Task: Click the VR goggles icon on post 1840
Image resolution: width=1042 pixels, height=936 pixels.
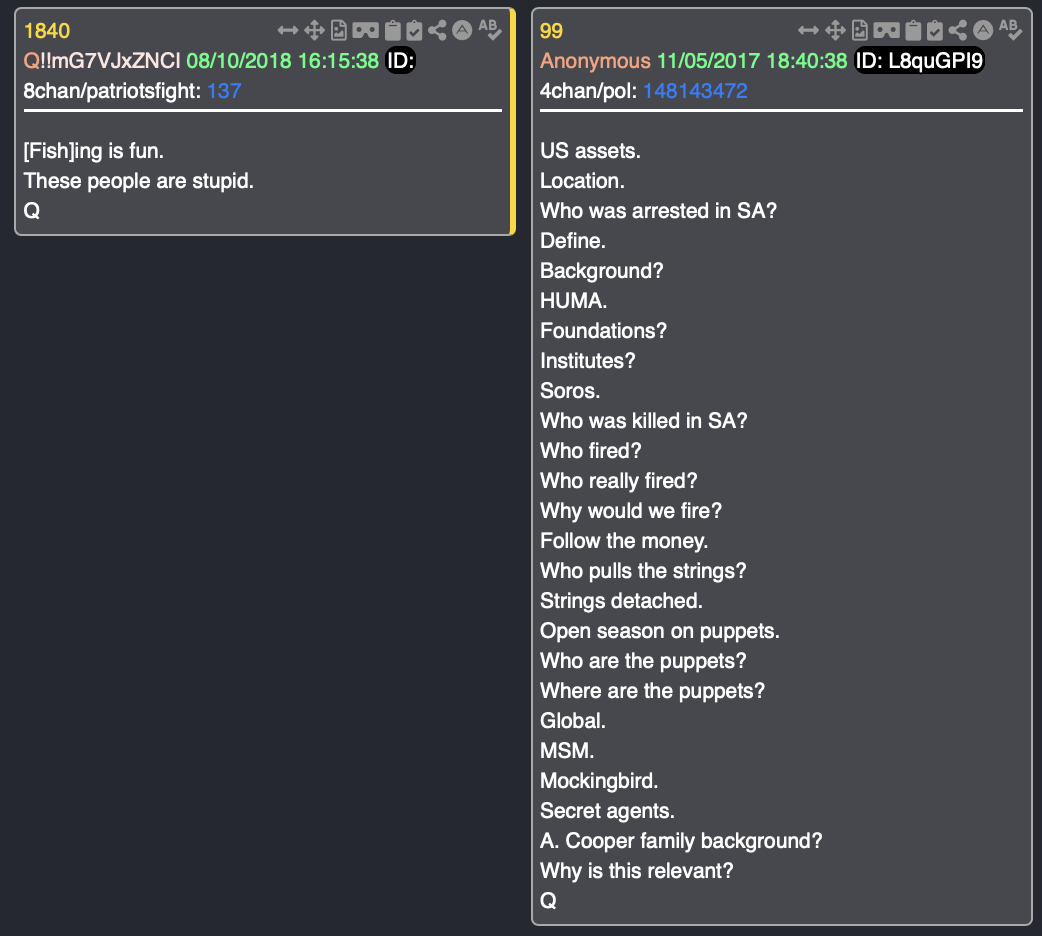Action: click(366, 31)
